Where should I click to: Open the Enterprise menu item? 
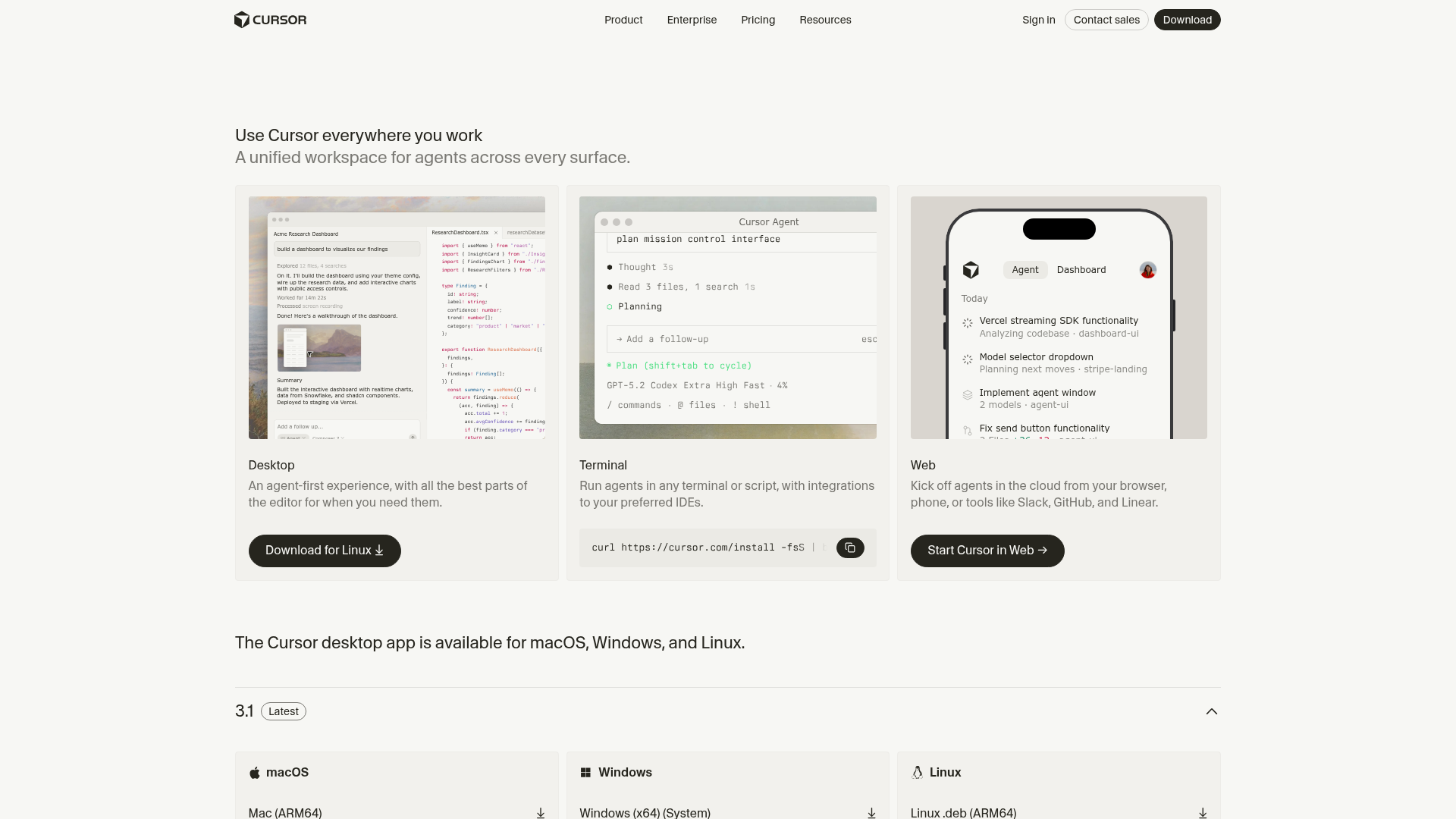tap(692, 20)
